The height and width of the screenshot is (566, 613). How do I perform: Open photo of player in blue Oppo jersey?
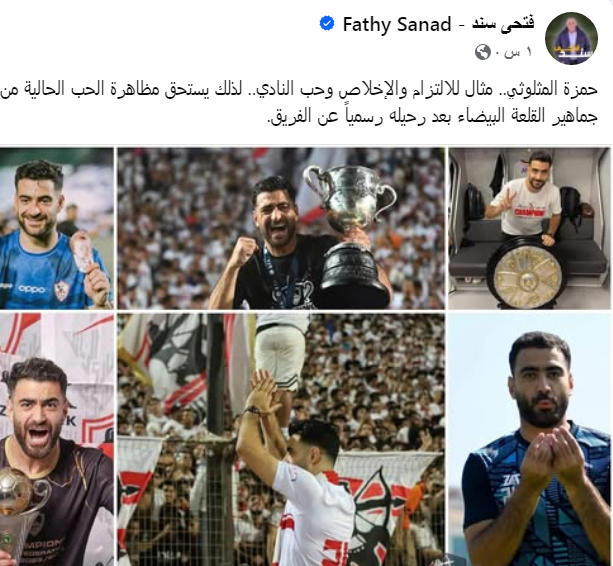[x=57, y=228]
